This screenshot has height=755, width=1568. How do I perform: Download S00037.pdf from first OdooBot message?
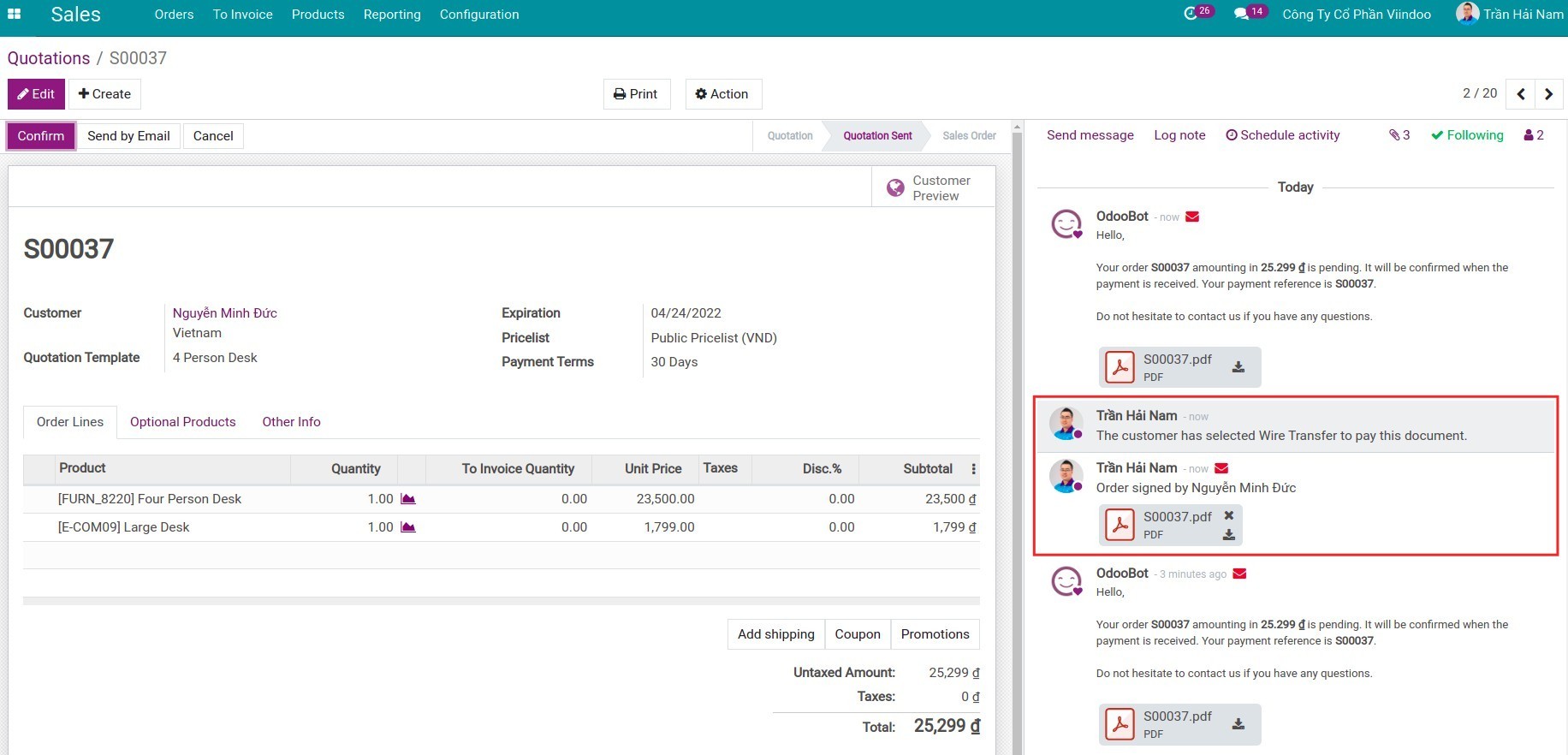(1238, 367)
